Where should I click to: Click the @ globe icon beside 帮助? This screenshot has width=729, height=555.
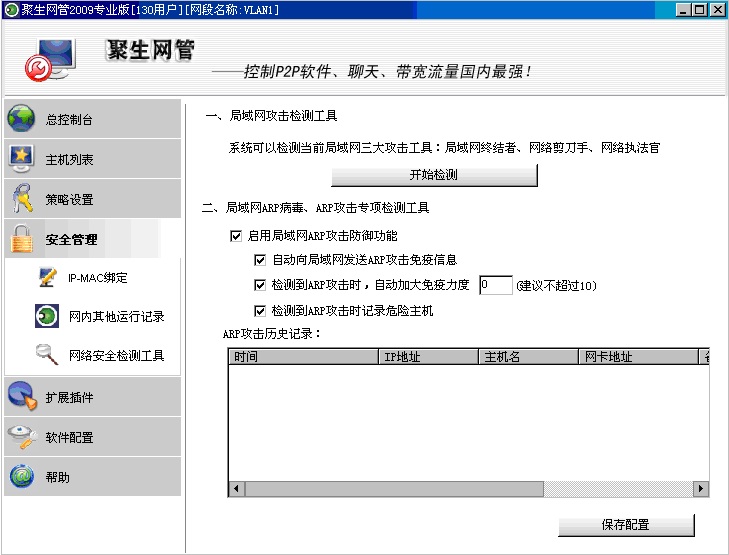(x=22, y=476)
